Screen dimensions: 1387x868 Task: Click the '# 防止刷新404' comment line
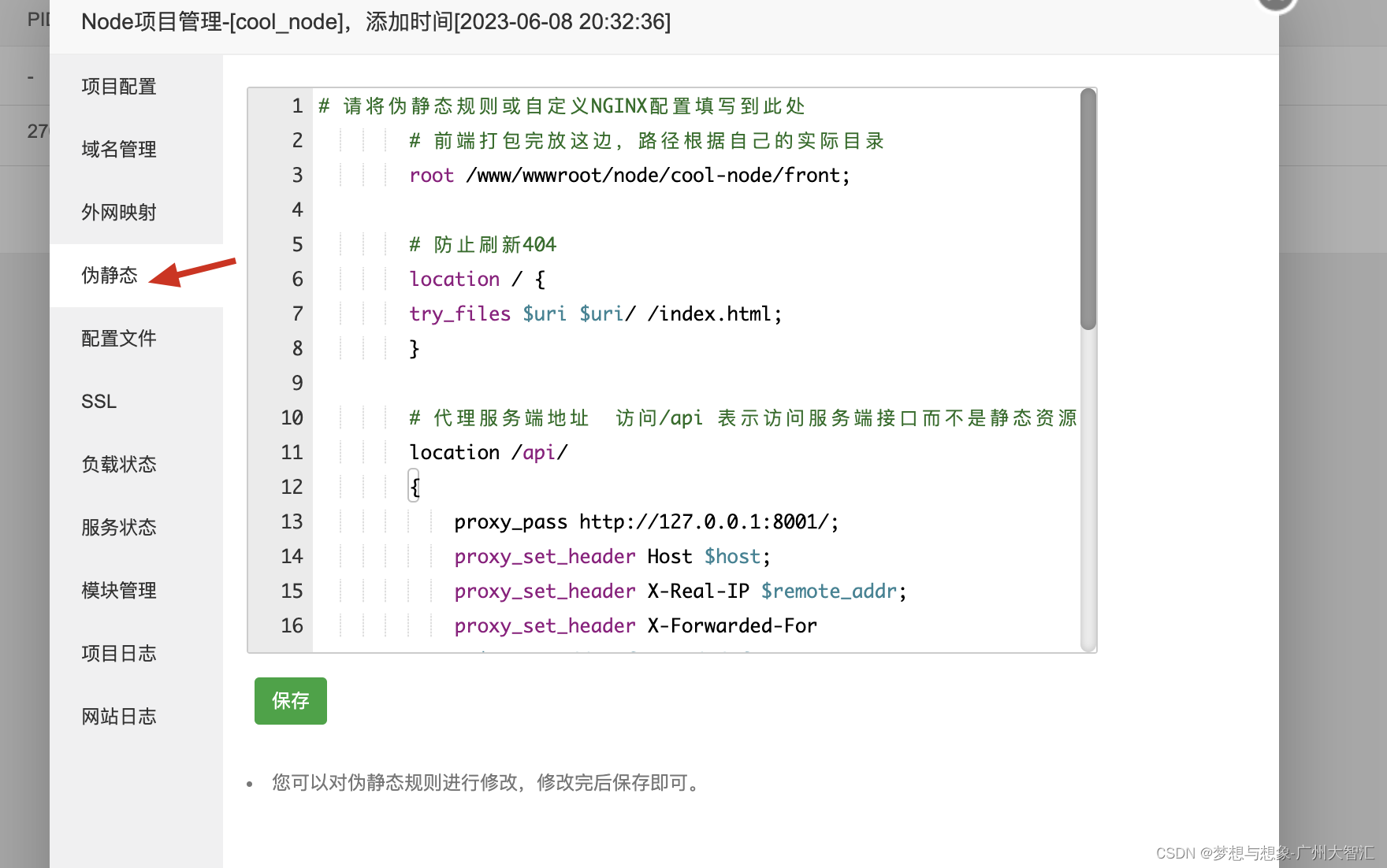coord(483,245)
